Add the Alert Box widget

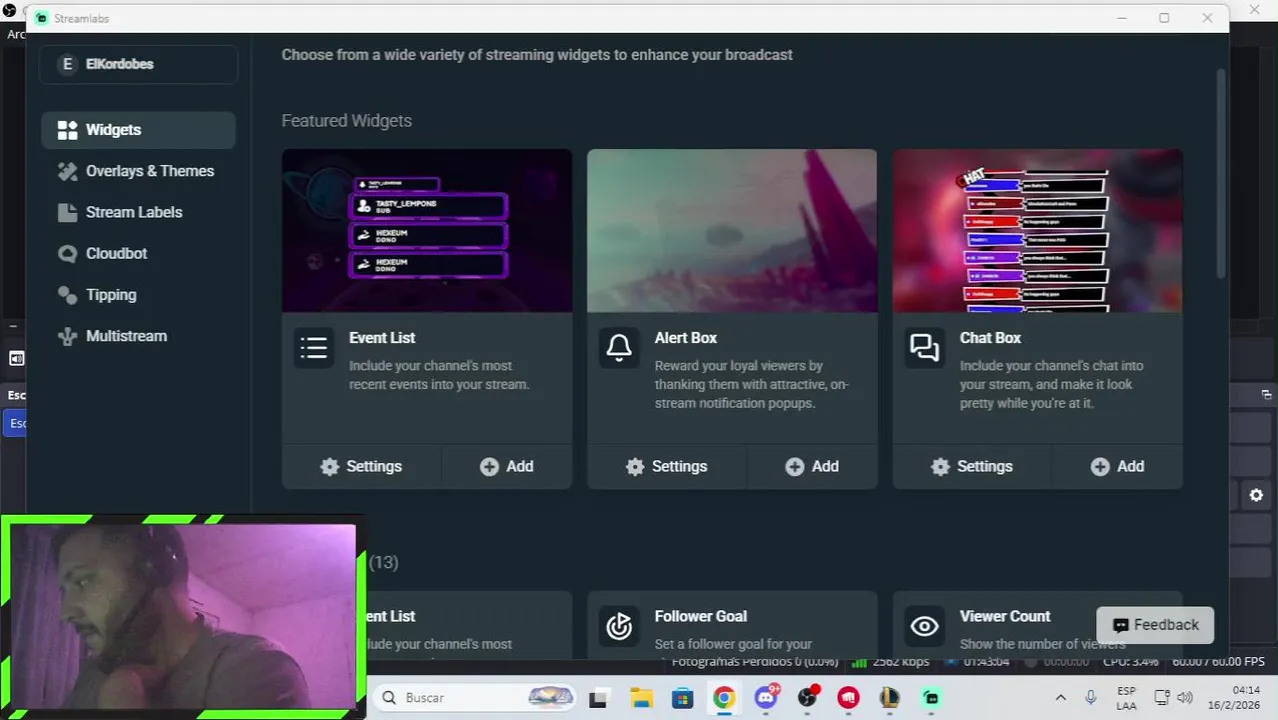tap(812, 466)
